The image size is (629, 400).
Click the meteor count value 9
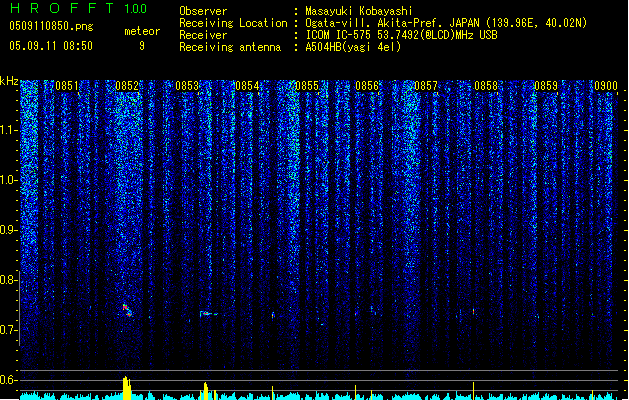(142, 46)
